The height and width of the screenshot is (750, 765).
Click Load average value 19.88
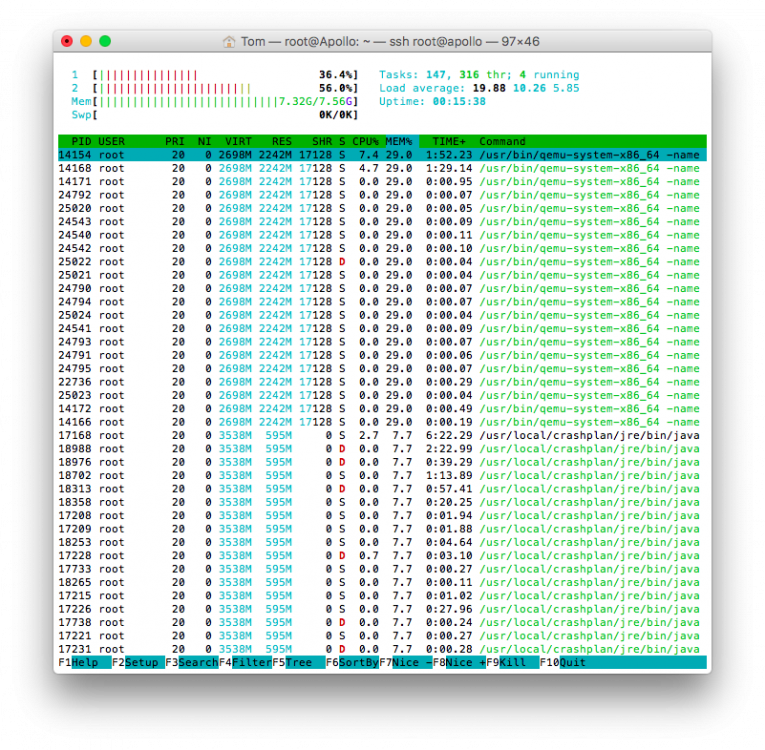pyautogui.click(x=489, y=88)
